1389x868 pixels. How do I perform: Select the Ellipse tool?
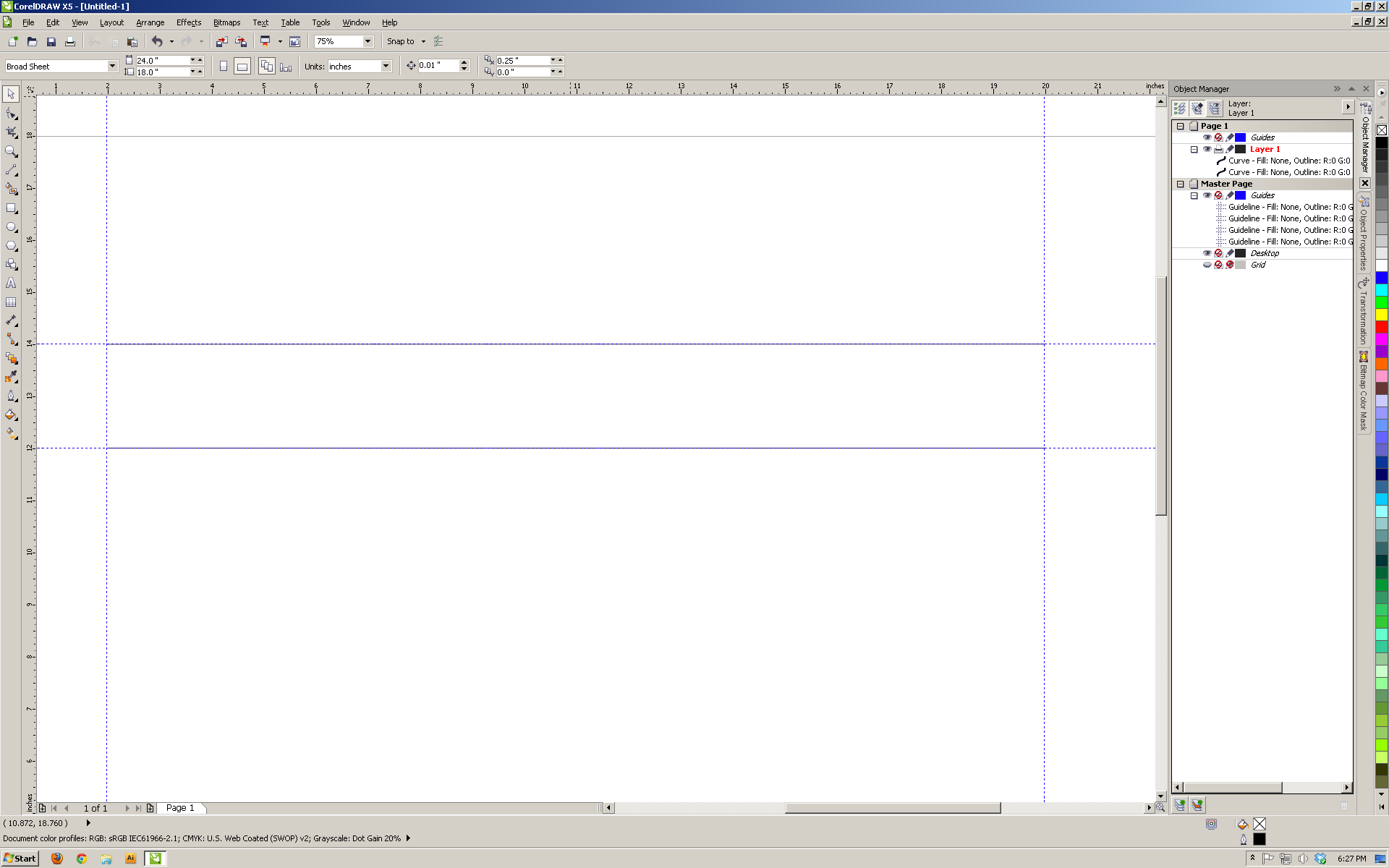[x=11, y=227]
